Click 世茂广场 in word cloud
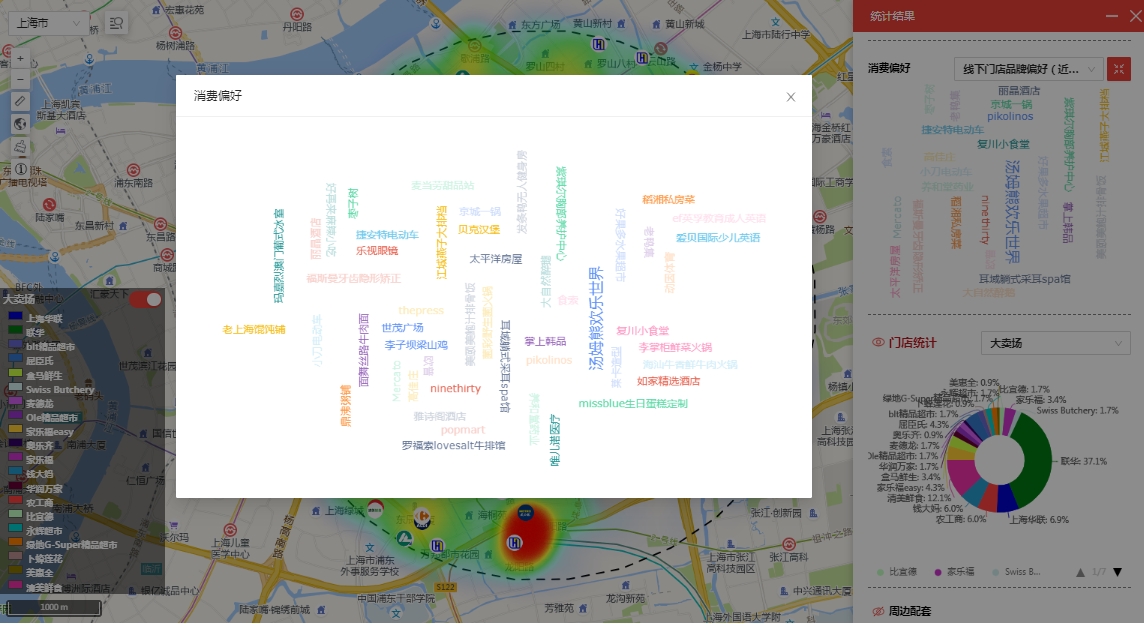This screenshot has width=1144, height=624. point(402,328)
